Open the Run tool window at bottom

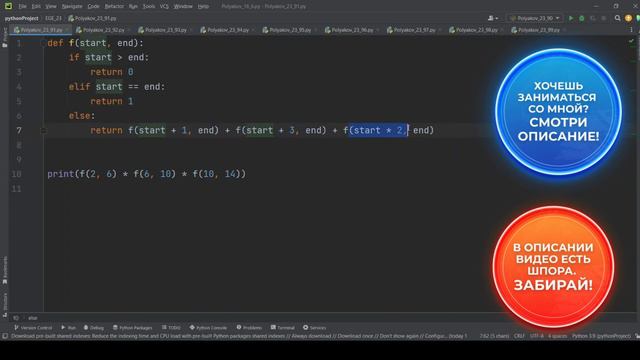[x=69, y=328]
